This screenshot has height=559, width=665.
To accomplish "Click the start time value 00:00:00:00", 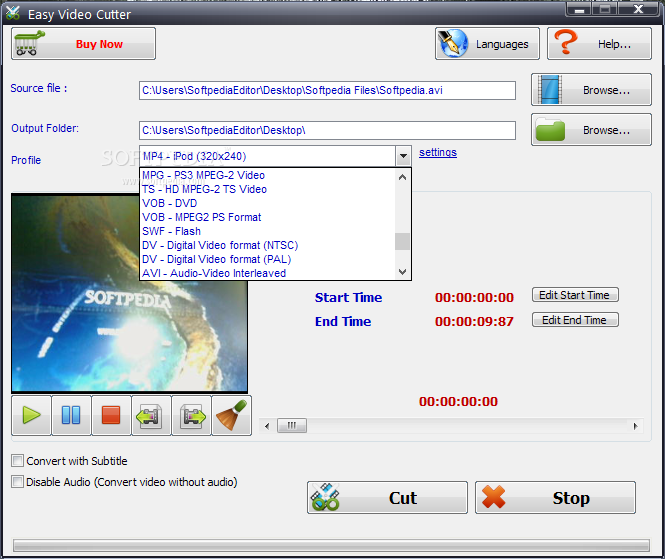I will (474, 298).
